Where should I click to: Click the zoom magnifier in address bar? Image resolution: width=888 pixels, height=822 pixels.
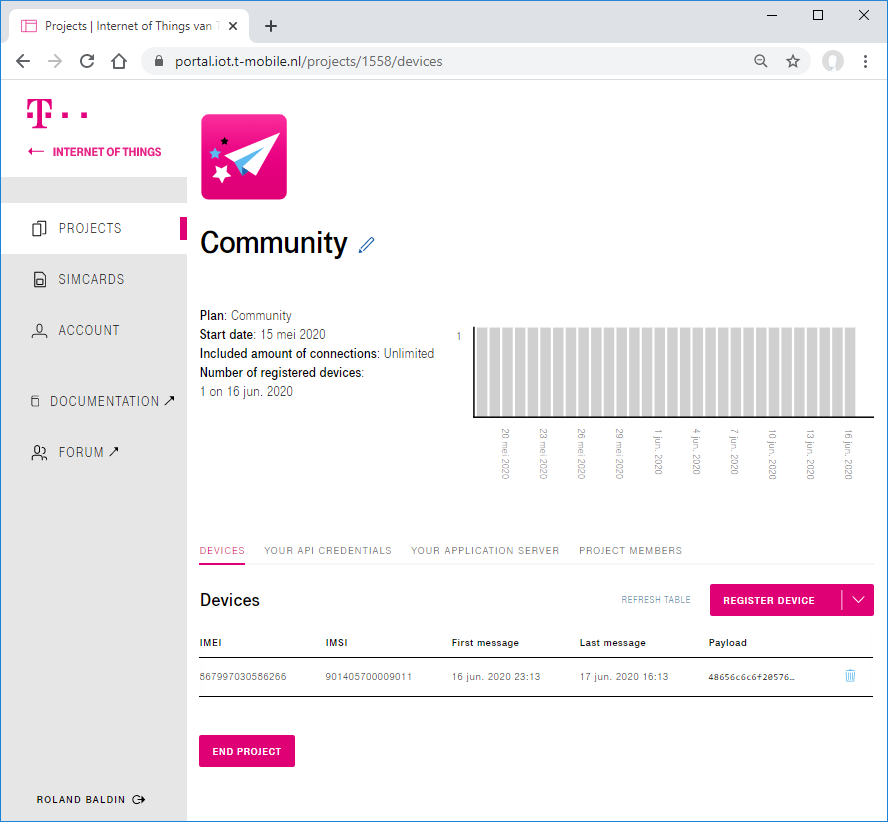tap(761, 61)
